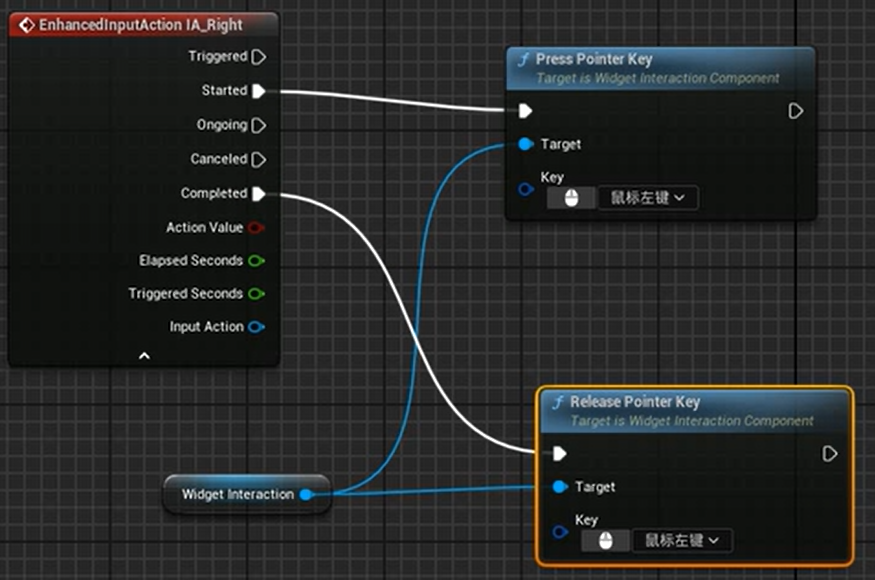
Task: Click the green Elapsed Seconds pin
Action: (x=256, y=261)
